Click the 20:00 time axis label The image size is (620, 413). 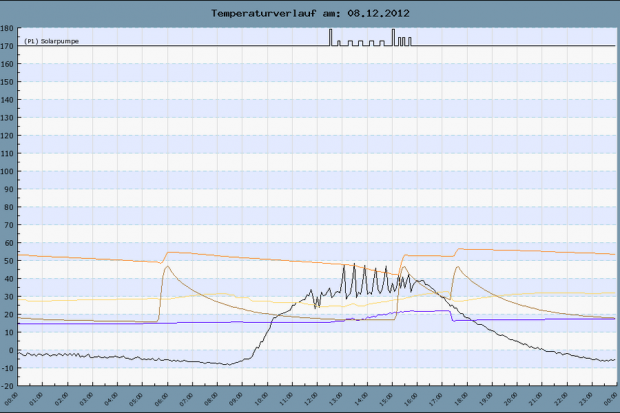click(x=510, y=399)
